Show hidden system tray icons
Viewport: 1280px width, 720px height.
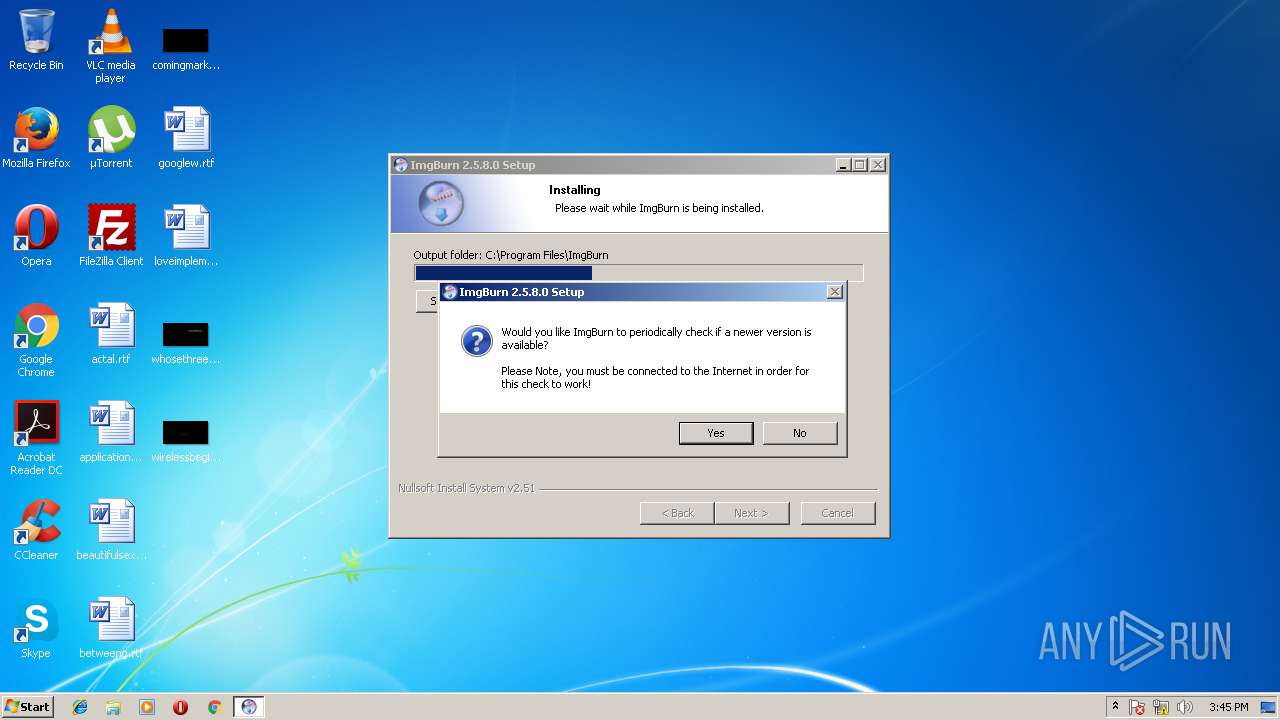[x=1116, y=707]
